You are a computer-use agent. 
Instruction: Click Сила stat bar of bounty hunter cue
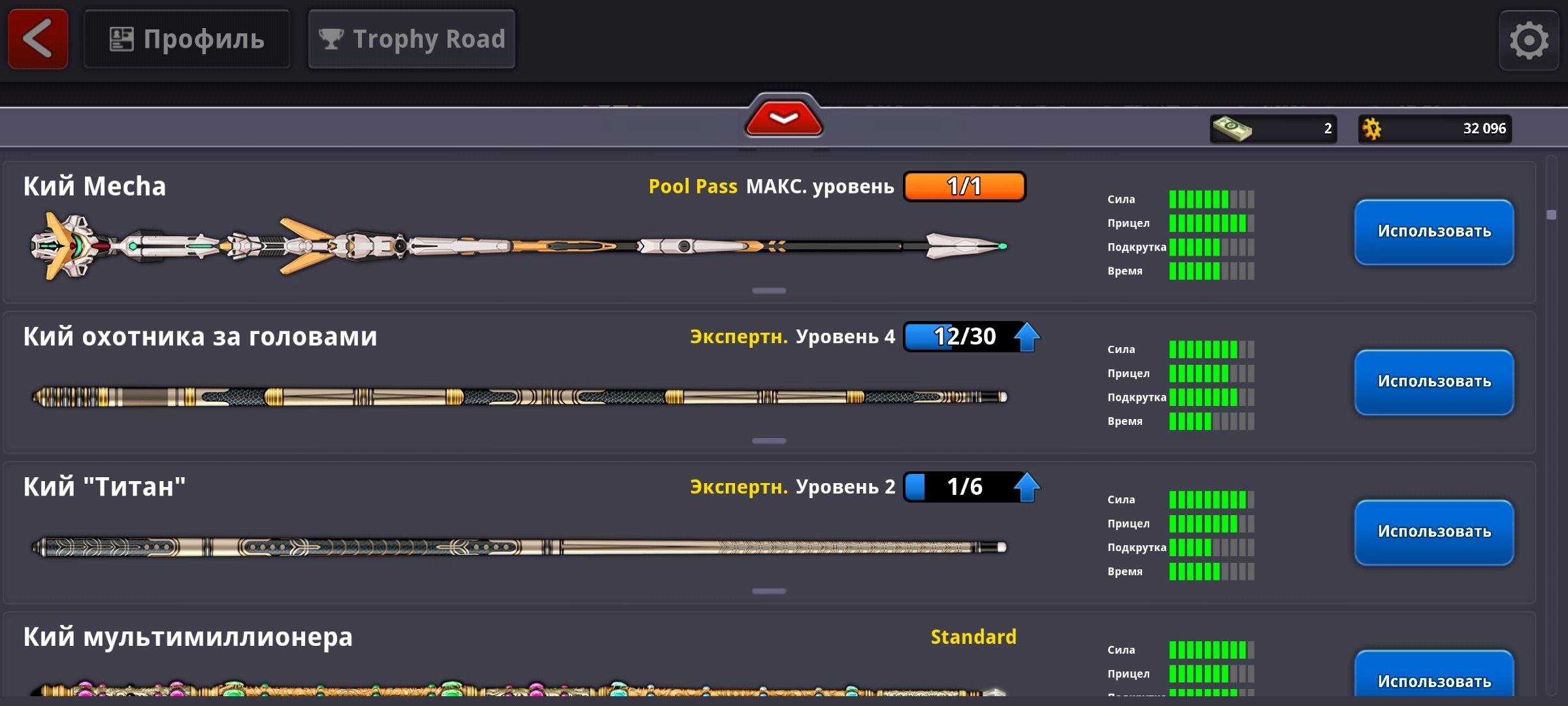click(x=1212, y=350)
